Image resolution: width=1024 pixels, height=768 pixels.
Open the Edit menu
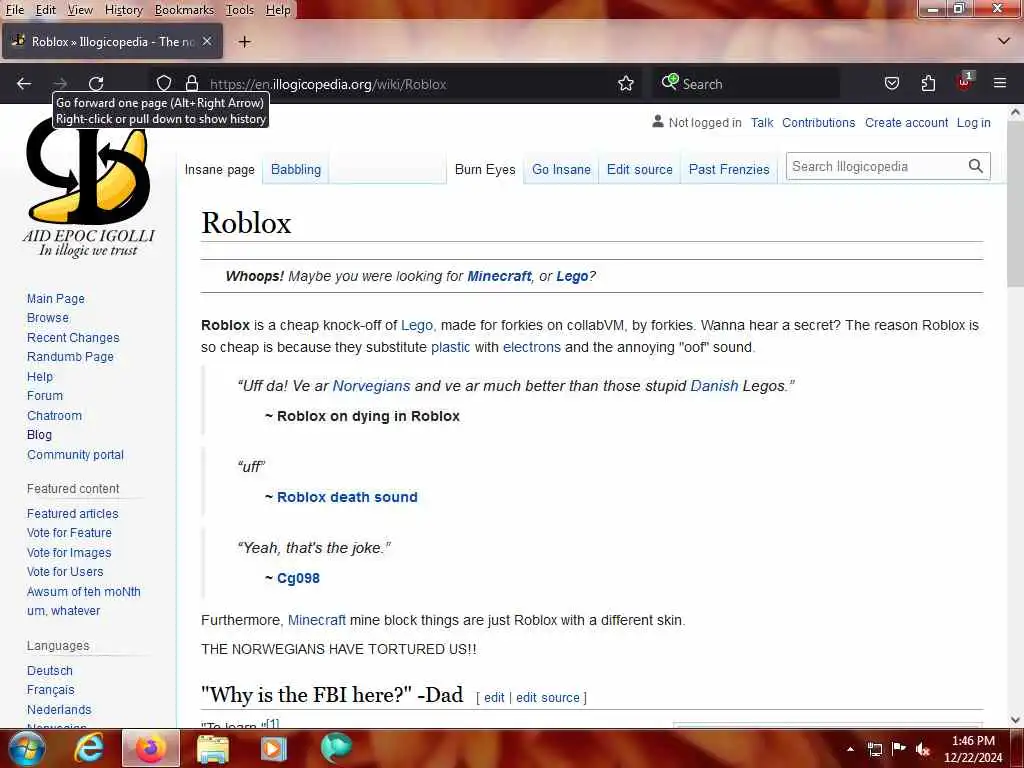pos(45,10)
